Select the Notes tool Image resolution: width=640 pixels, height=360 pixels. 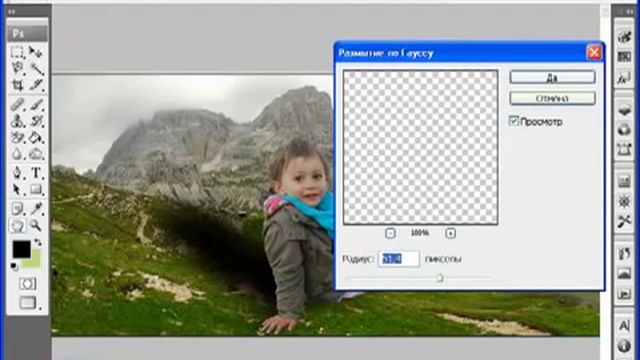(x=18, y=209)
